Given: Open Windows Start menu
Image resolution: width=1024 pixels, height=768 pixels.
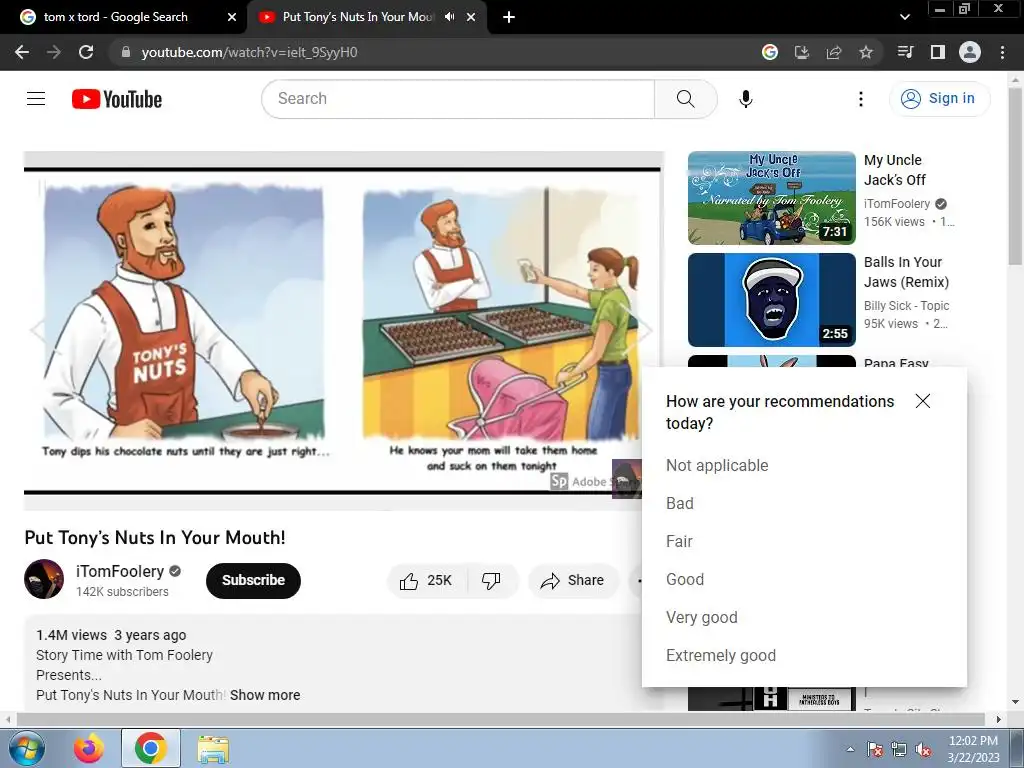Looking at the screenshot, I should (x=26, y=748).
